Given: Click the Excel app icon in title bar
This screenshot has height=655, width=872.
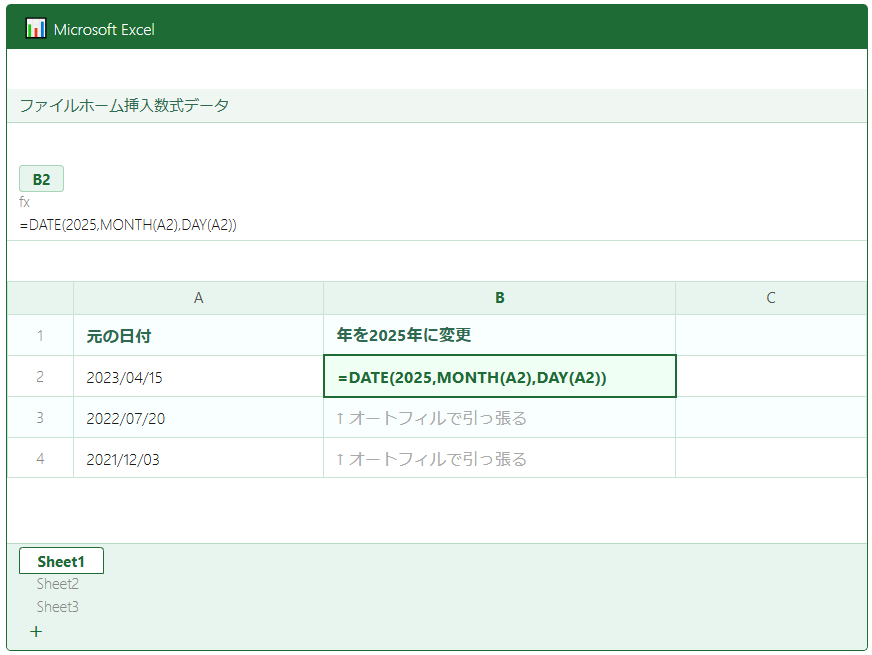Looking at the screenshot, I should 36,28.
